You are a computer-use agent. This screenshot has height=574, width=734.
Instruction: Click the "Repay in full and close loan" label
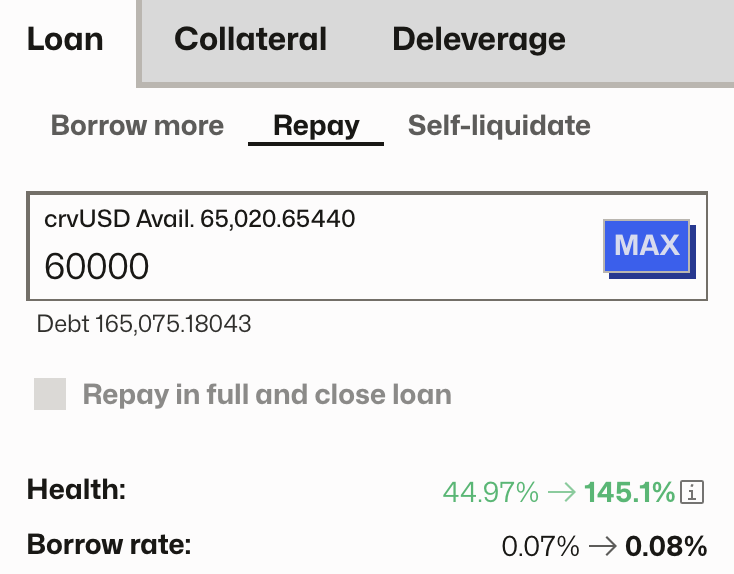[x=267, y=394]
